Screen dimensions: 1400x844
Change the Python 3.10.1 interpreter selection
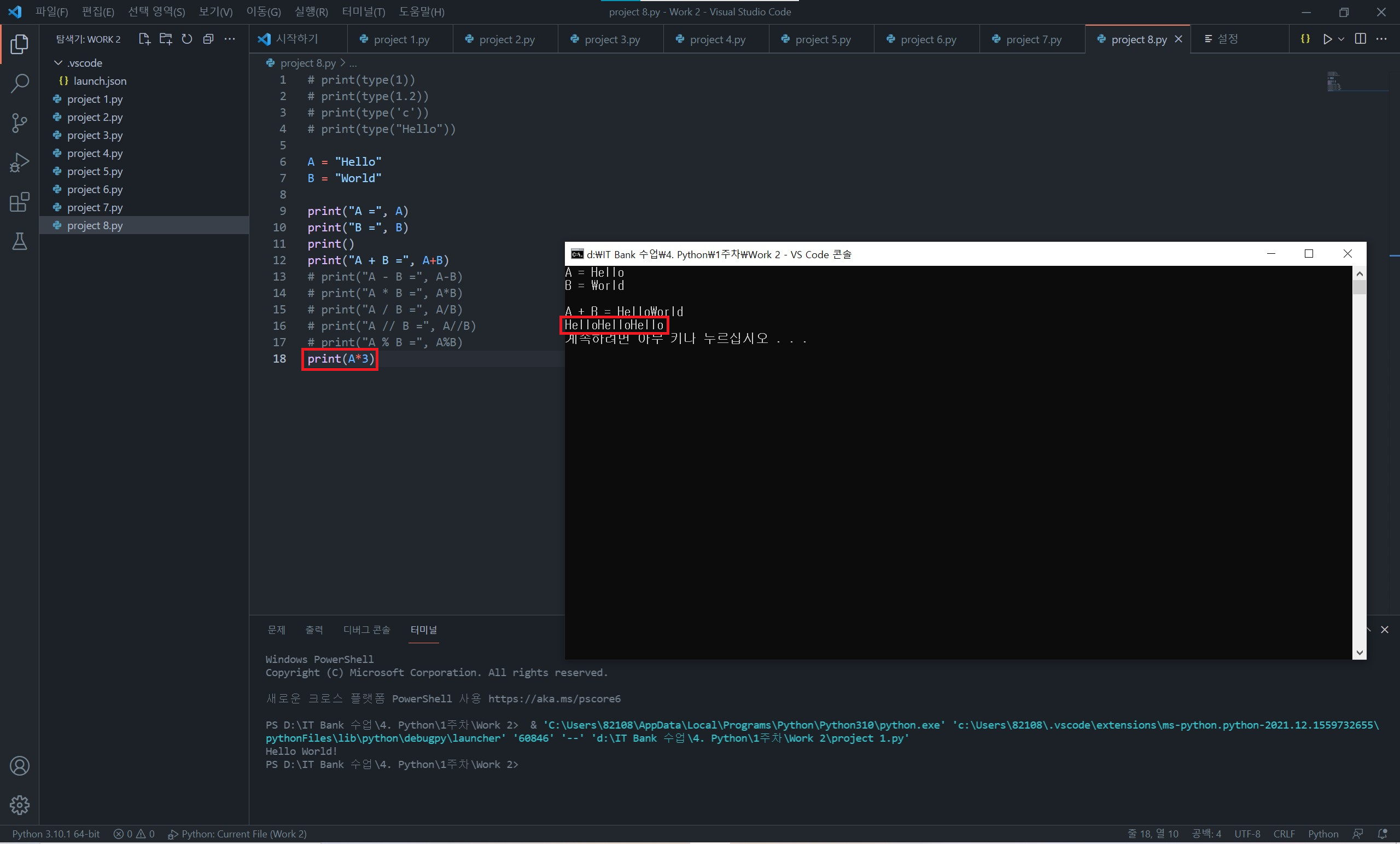click(56, 834)
